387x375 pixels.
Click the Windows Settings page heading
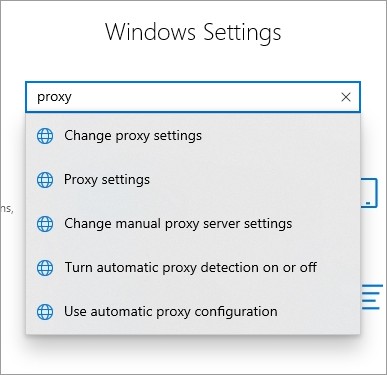point(193,32)
